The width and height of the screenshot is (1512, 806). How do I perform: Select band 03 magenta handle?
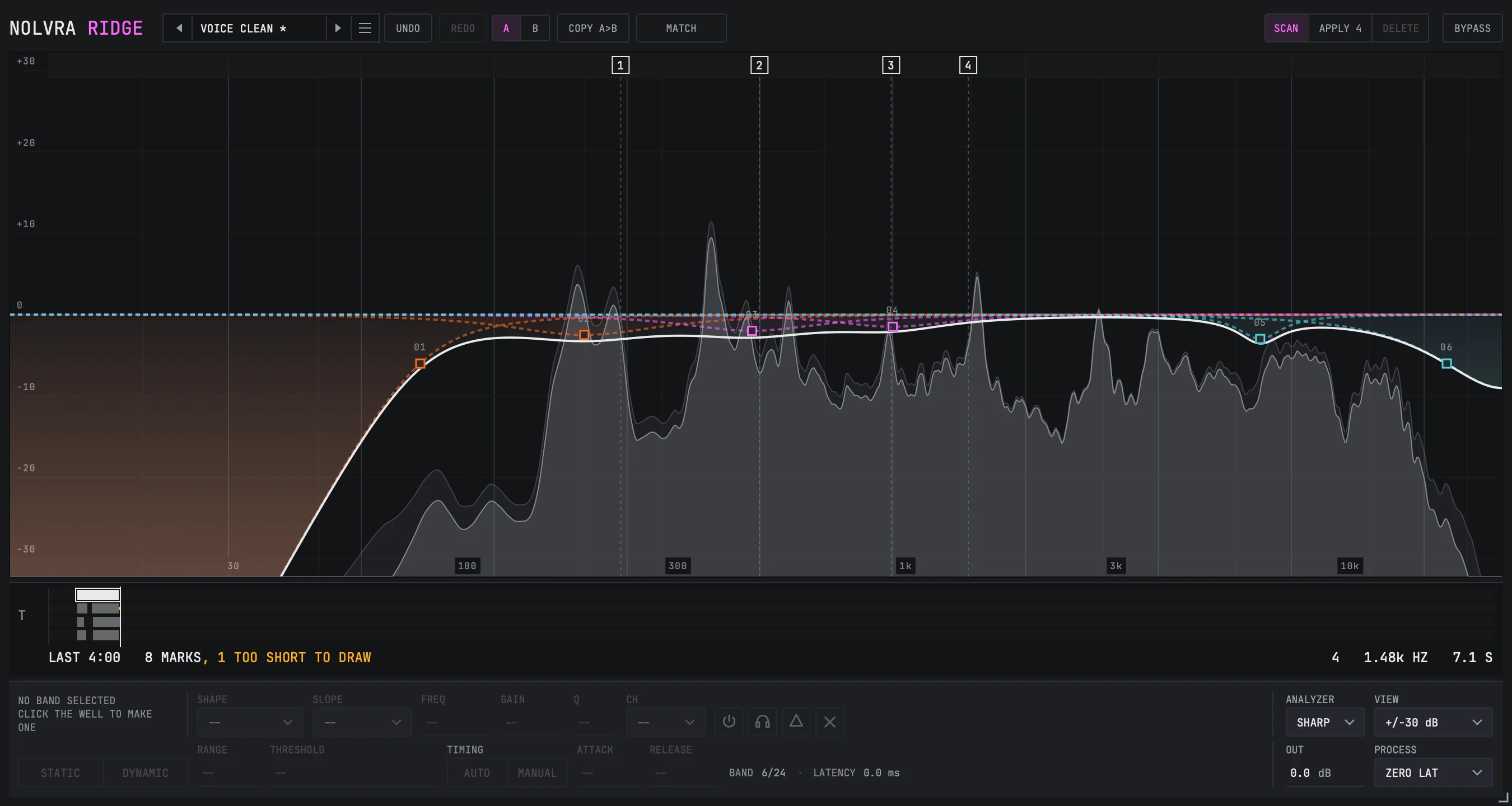(x=752, y=331)
